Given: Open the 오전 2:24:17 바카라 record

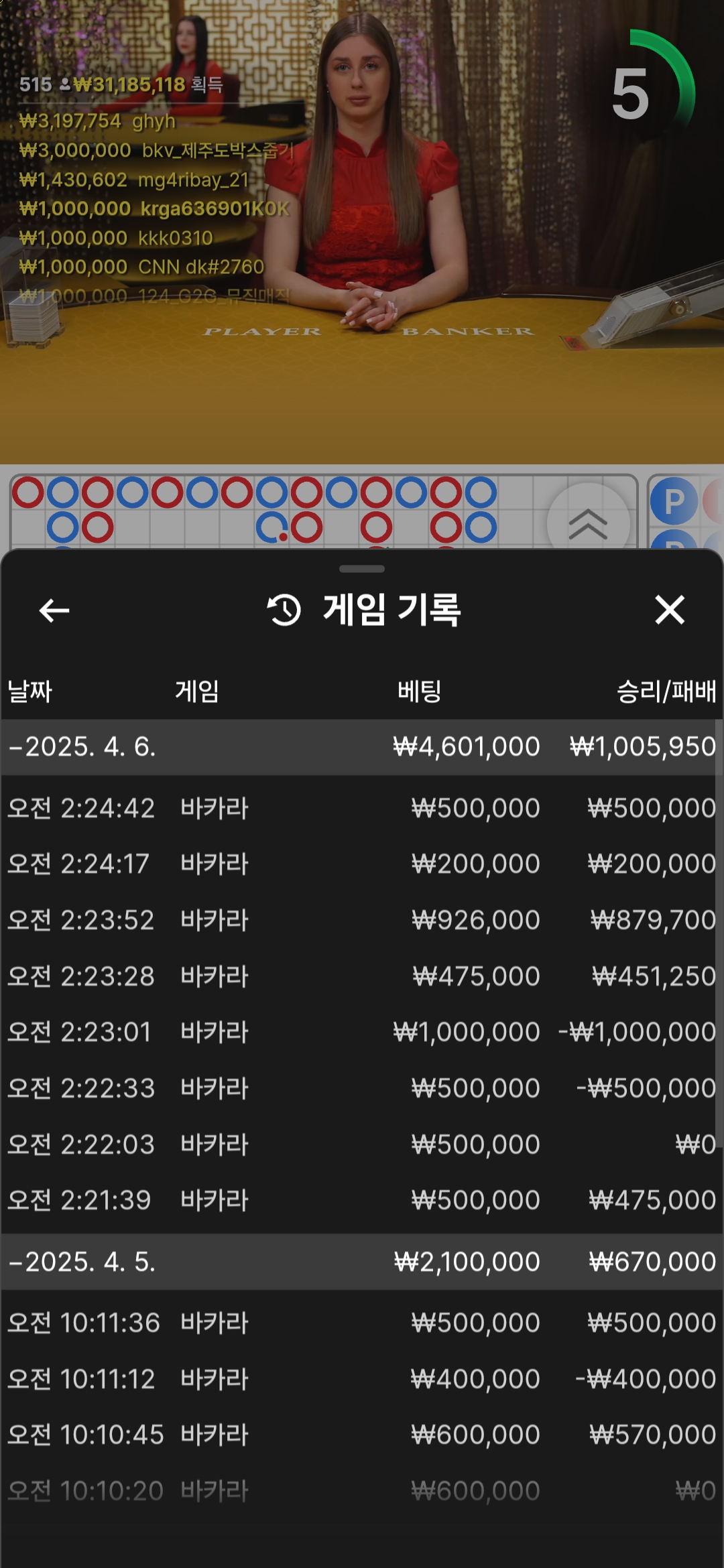Looking at the screenshot, I should (x=362, y=864).
